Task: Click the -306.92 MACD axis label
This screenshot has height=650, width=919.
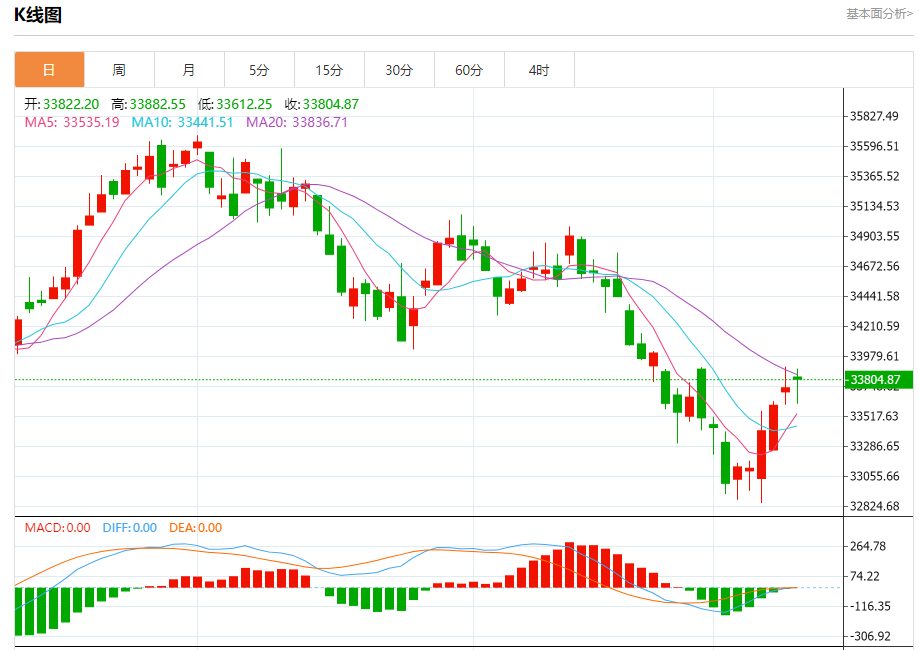Action: (x=870, y=636)
